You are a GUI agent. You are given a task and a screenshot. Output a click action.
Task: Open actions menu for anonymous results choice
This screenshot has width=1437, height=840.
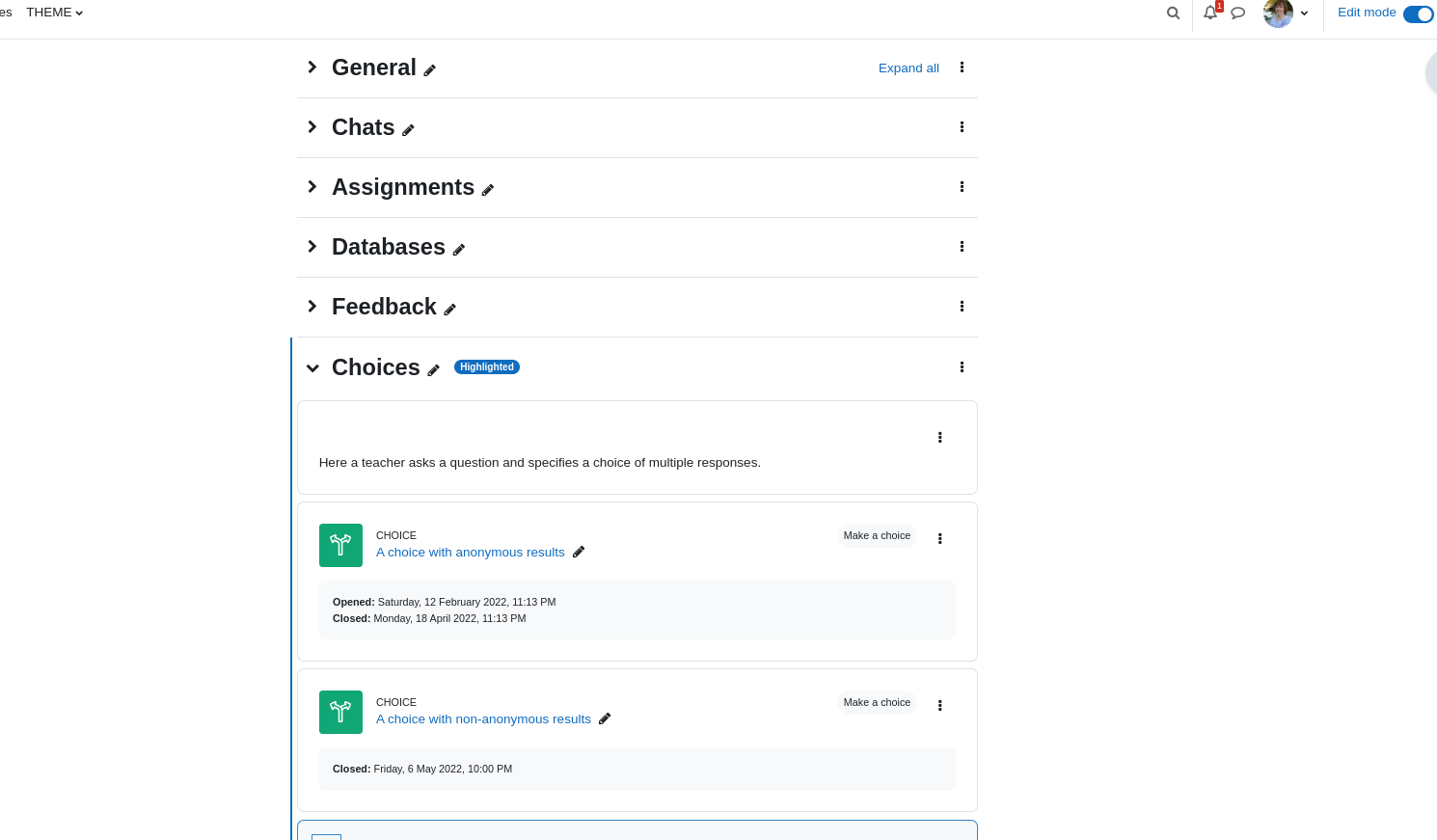tap(940, 539)
